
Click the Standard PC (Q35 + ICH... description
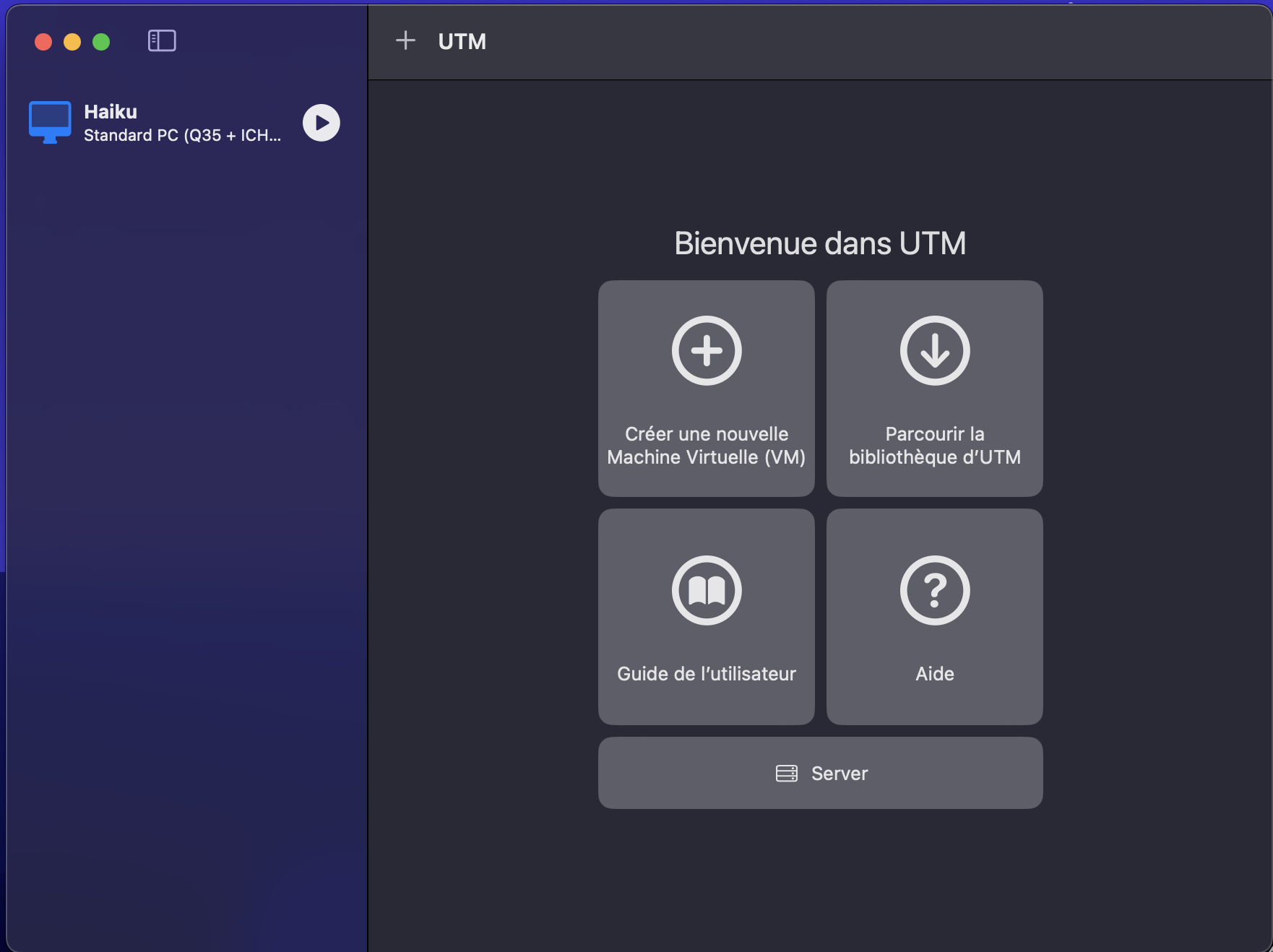coord(182,136)
